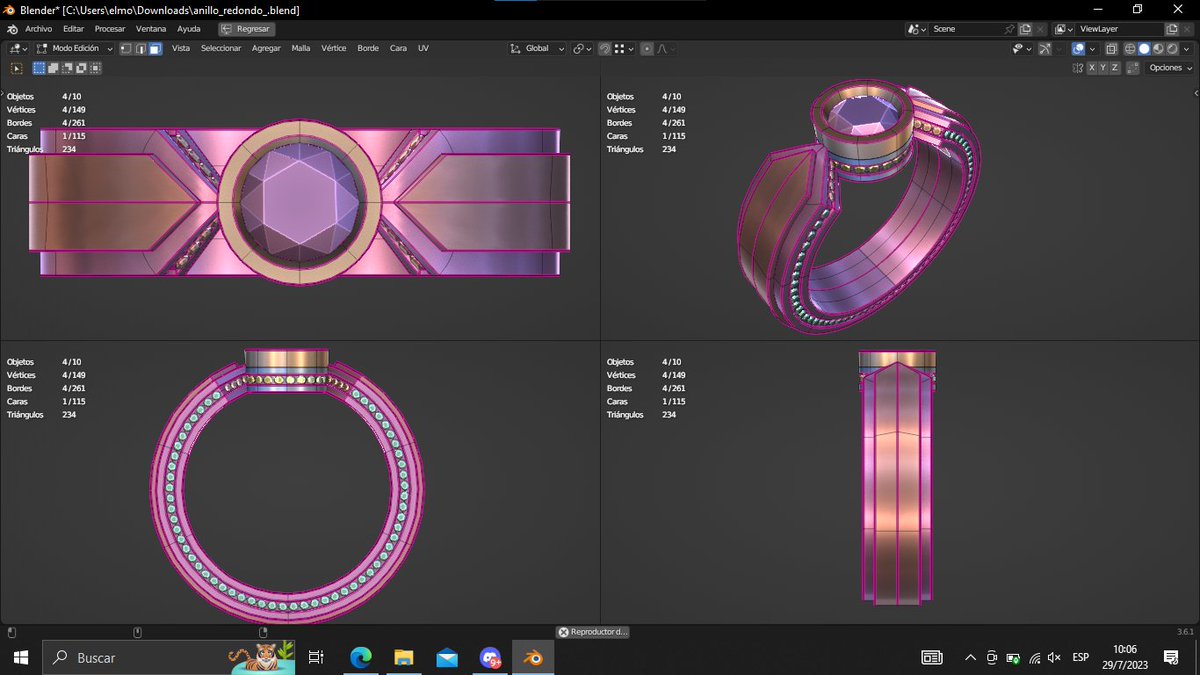This screenshot has height=675, width=1200.
Task: Open the Windows Start menu
Action: 20,657
